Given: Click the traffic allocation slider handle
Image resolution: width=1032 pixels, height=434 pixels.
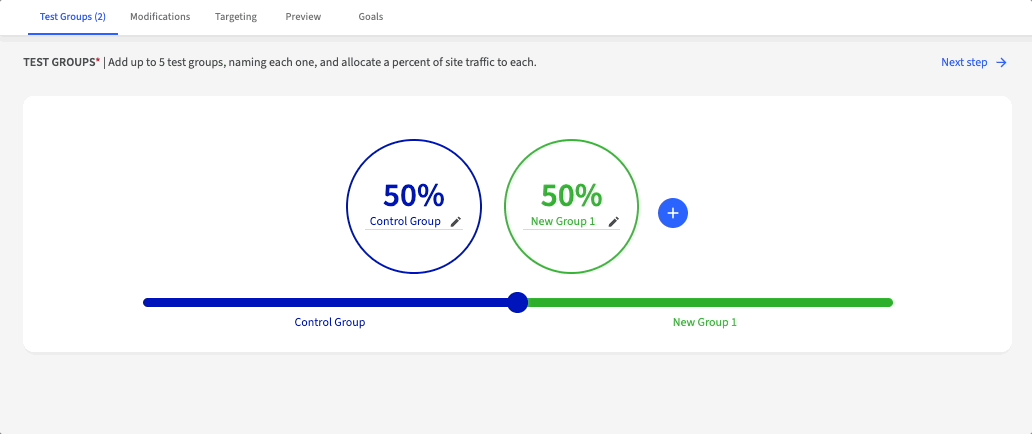Looking at the screenshot, I should pyautogui.click(x=517, y=302).
